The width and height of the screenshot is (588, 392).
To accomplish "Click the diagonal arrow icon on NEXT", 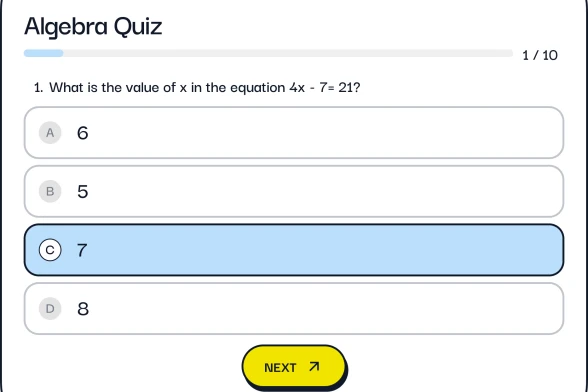I will click(x=314, y=366).
